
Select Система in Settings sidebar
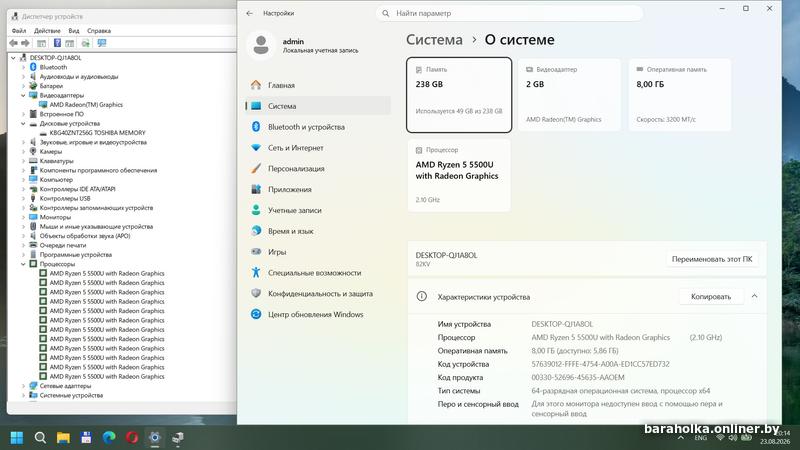[318, 106]
